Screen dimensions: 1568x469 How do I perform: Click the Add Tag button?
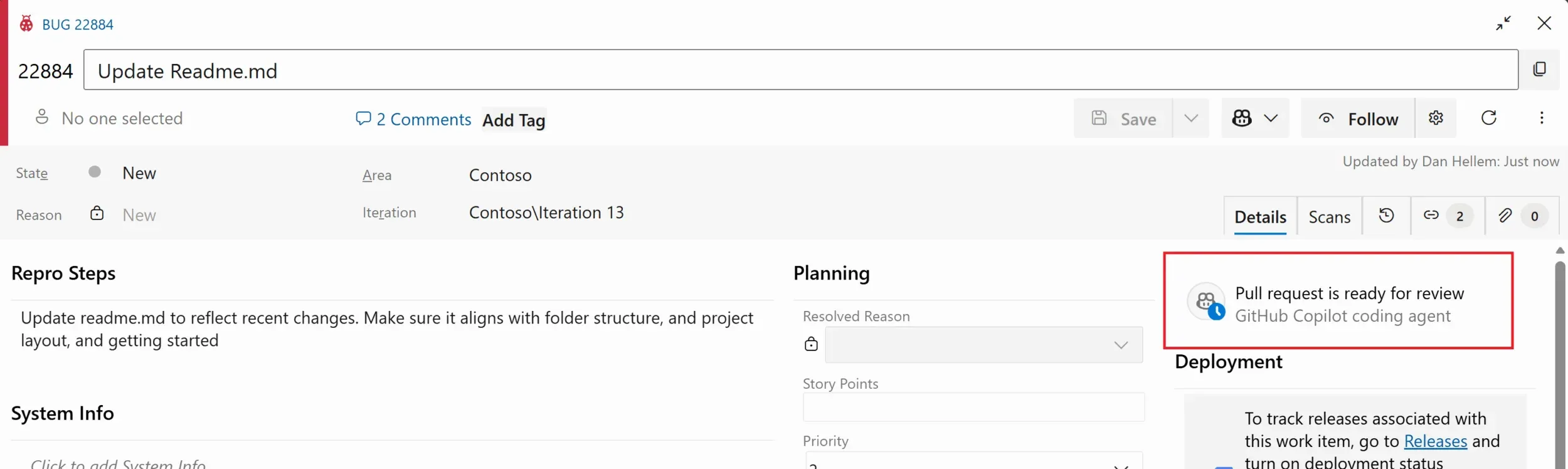514,120
